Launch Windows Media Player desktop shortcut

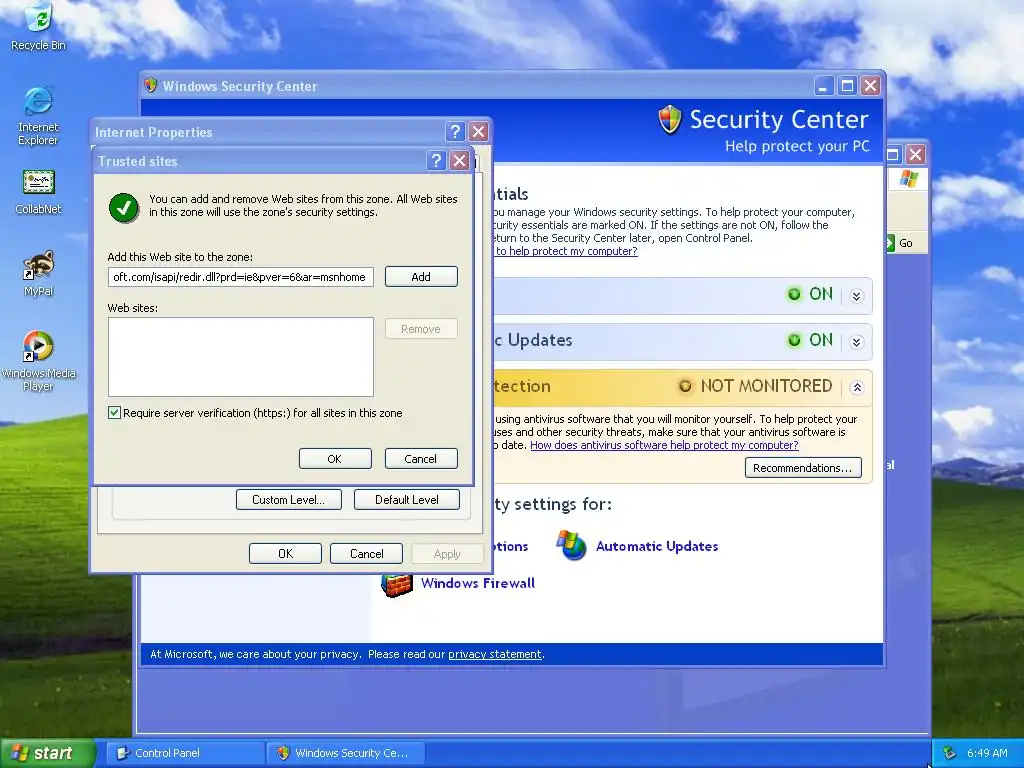pyautogui.click(x=39, y=360)
